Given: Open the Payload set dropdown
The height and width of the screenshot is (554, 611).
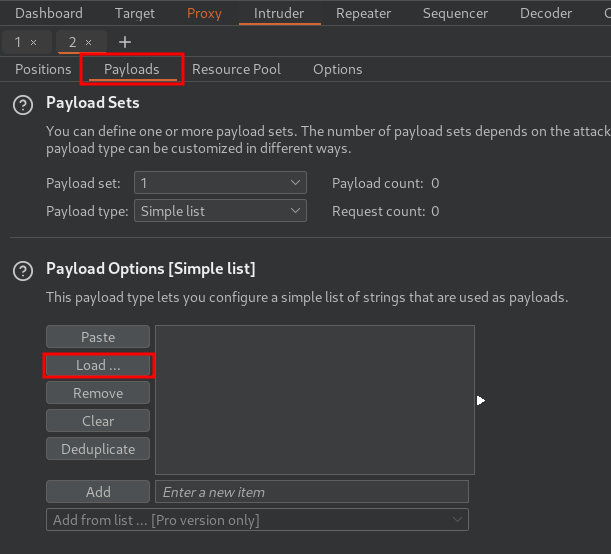Looking at the screenshot, I should (x=220, y=183).
